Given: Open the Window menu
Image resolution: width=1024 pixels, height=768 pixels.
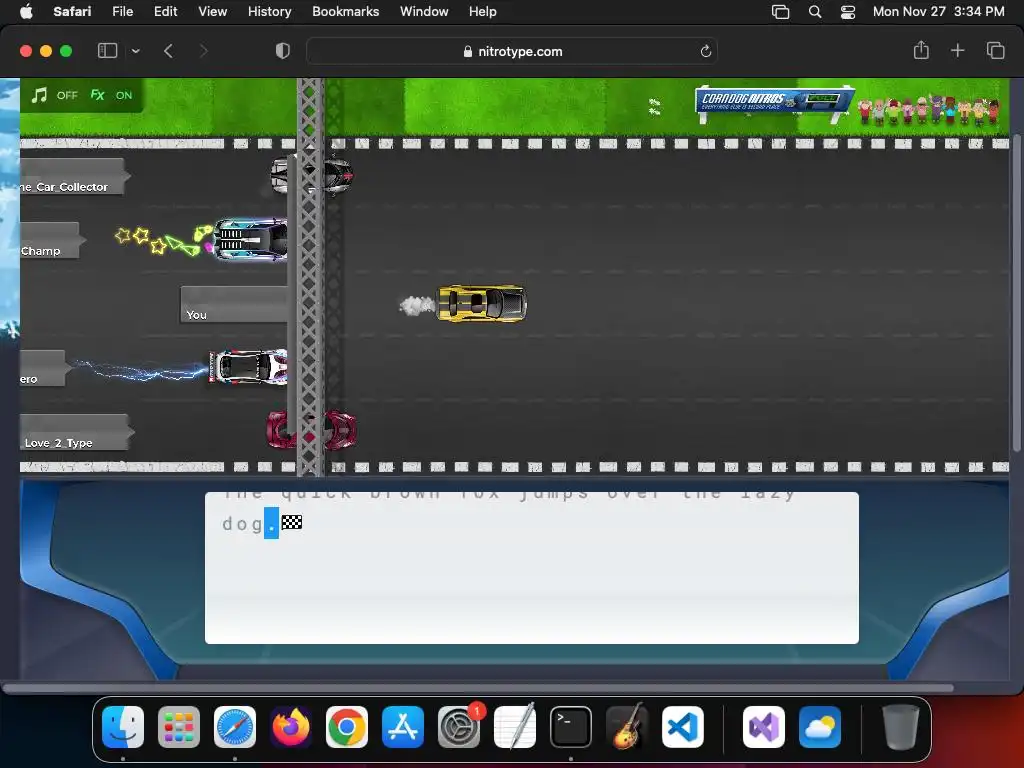Looking at the screenshot, I should point(424,12).
